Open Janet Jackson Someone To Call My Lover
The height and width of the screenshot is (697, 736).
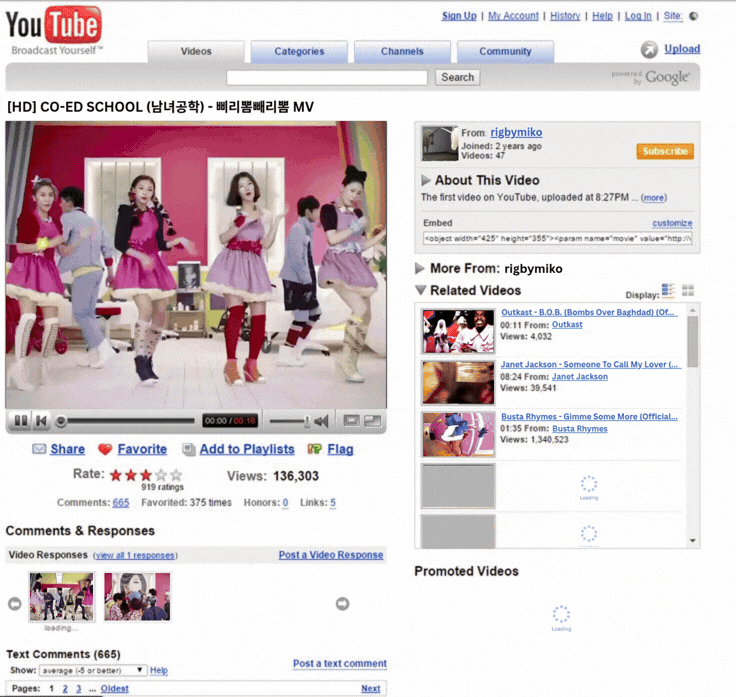590,364
